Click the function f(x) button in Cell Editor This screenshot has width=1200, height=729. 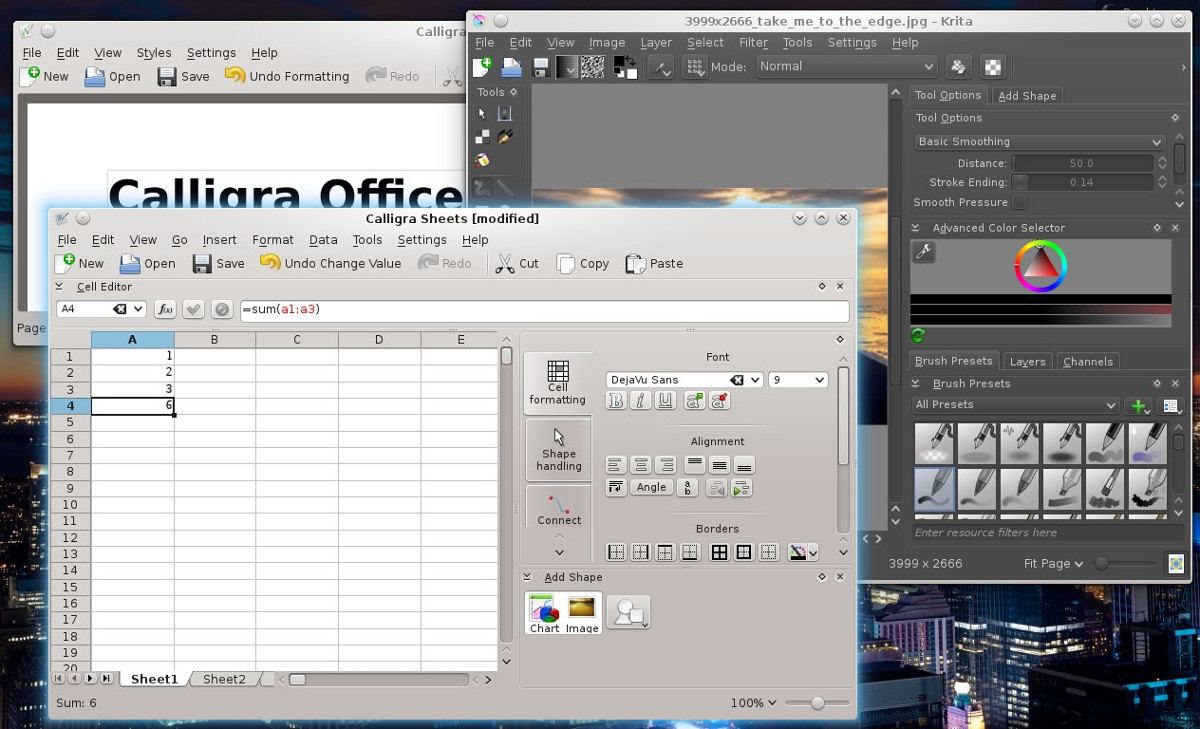(x=166, y=310)
